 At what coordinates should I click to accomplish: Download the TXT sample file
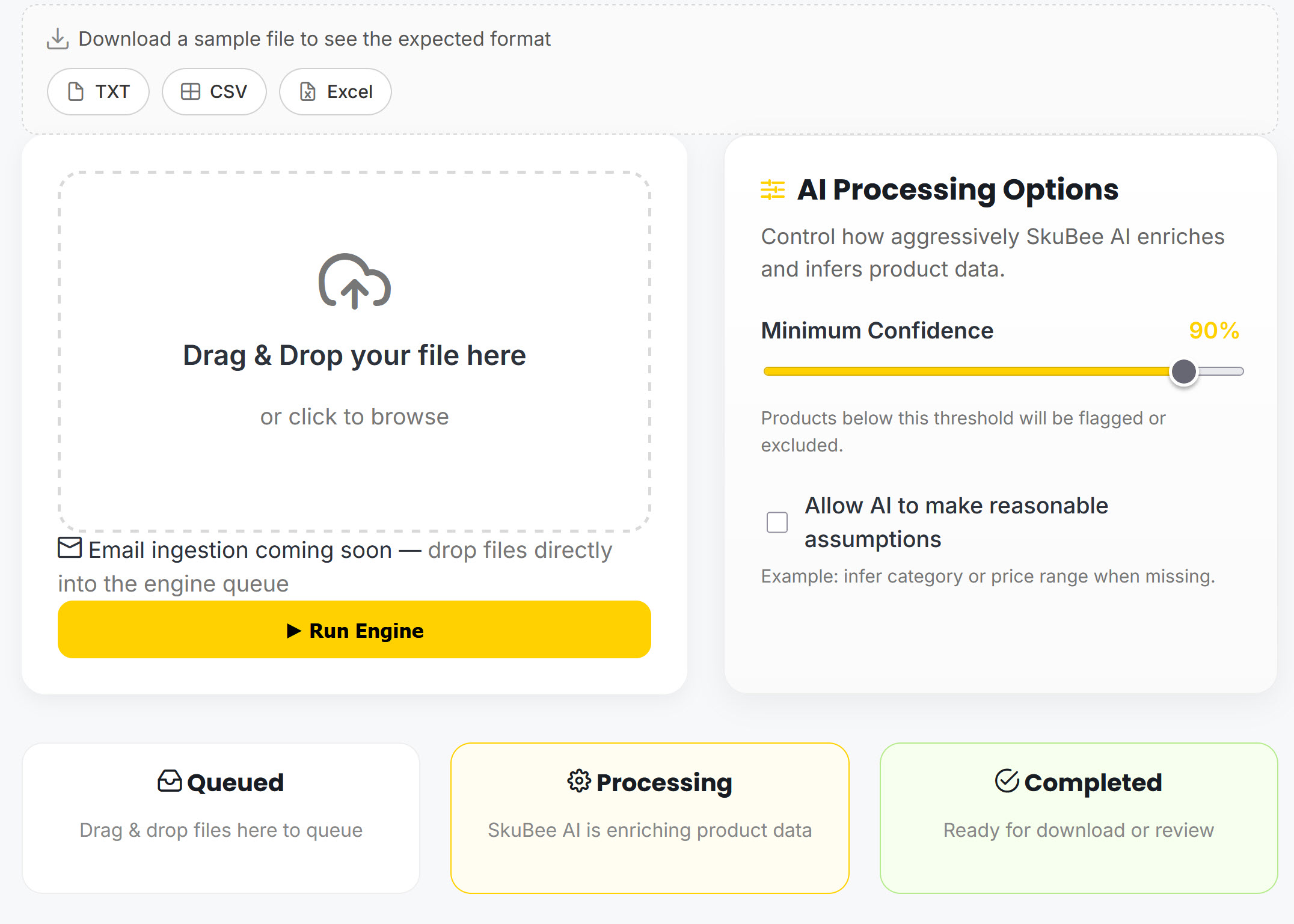point(99,92)
